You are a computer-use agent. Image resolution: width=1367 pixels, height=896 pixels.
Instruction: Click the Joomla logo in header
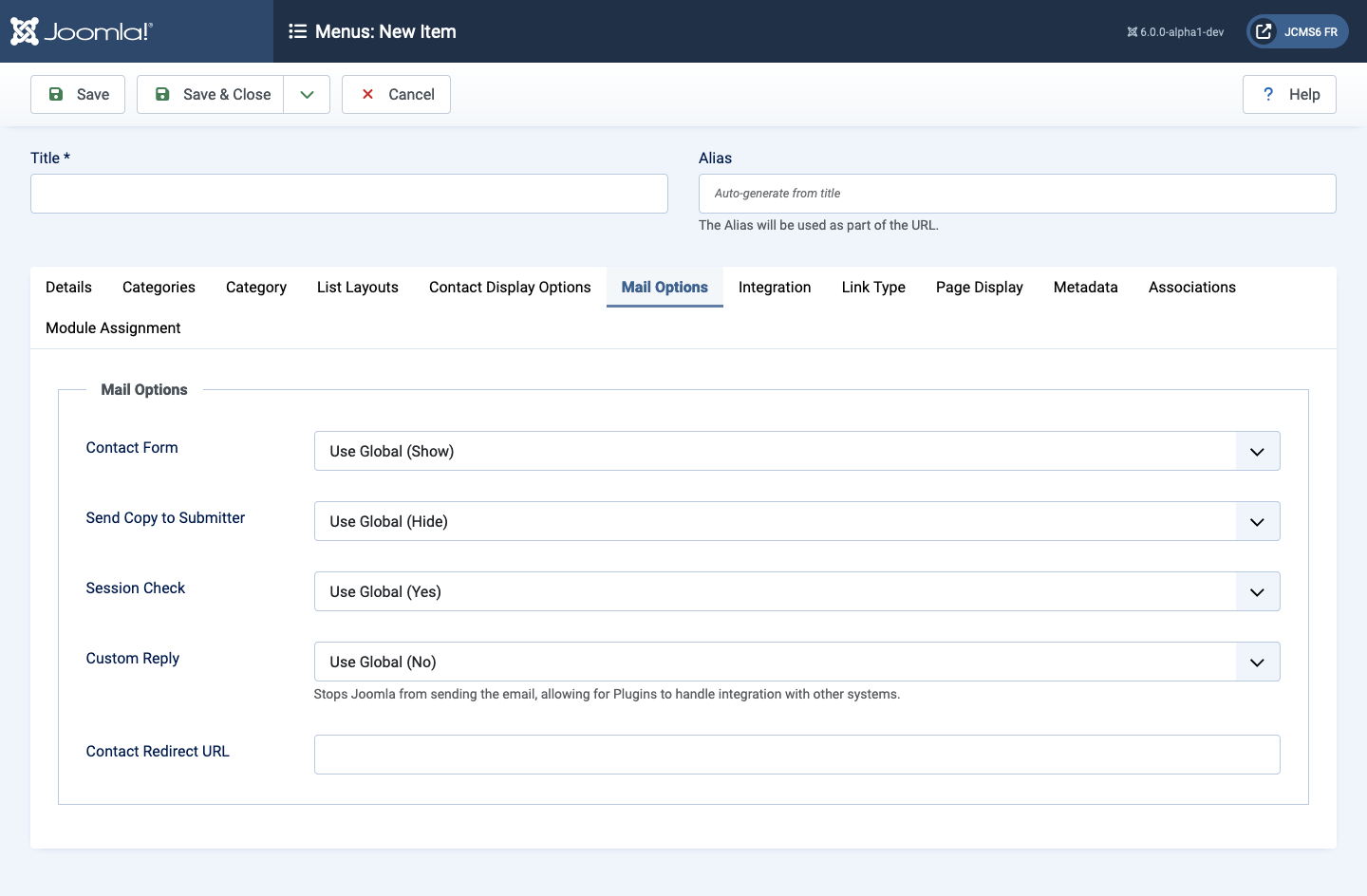pyautogui.click(x=81, y=31)
